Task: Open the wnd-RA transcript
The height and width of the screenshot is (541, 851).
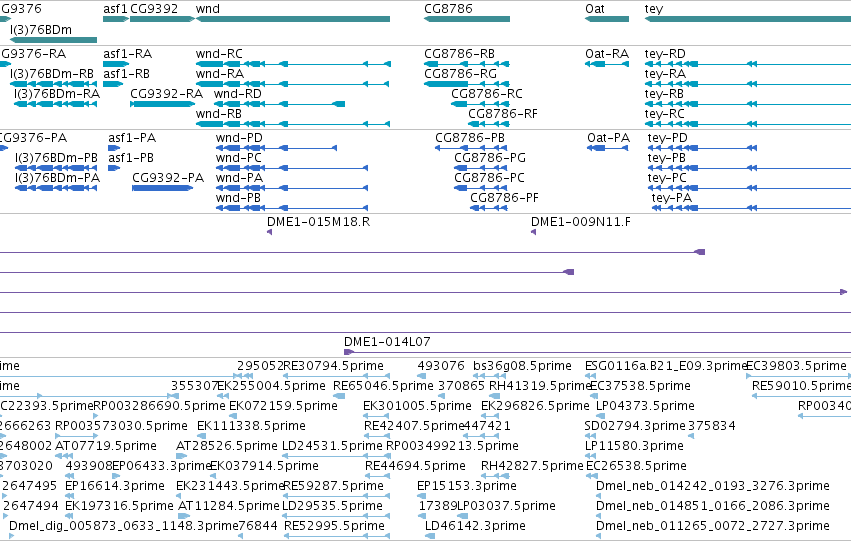Action: pyautogui.click(x=220, y=74)
